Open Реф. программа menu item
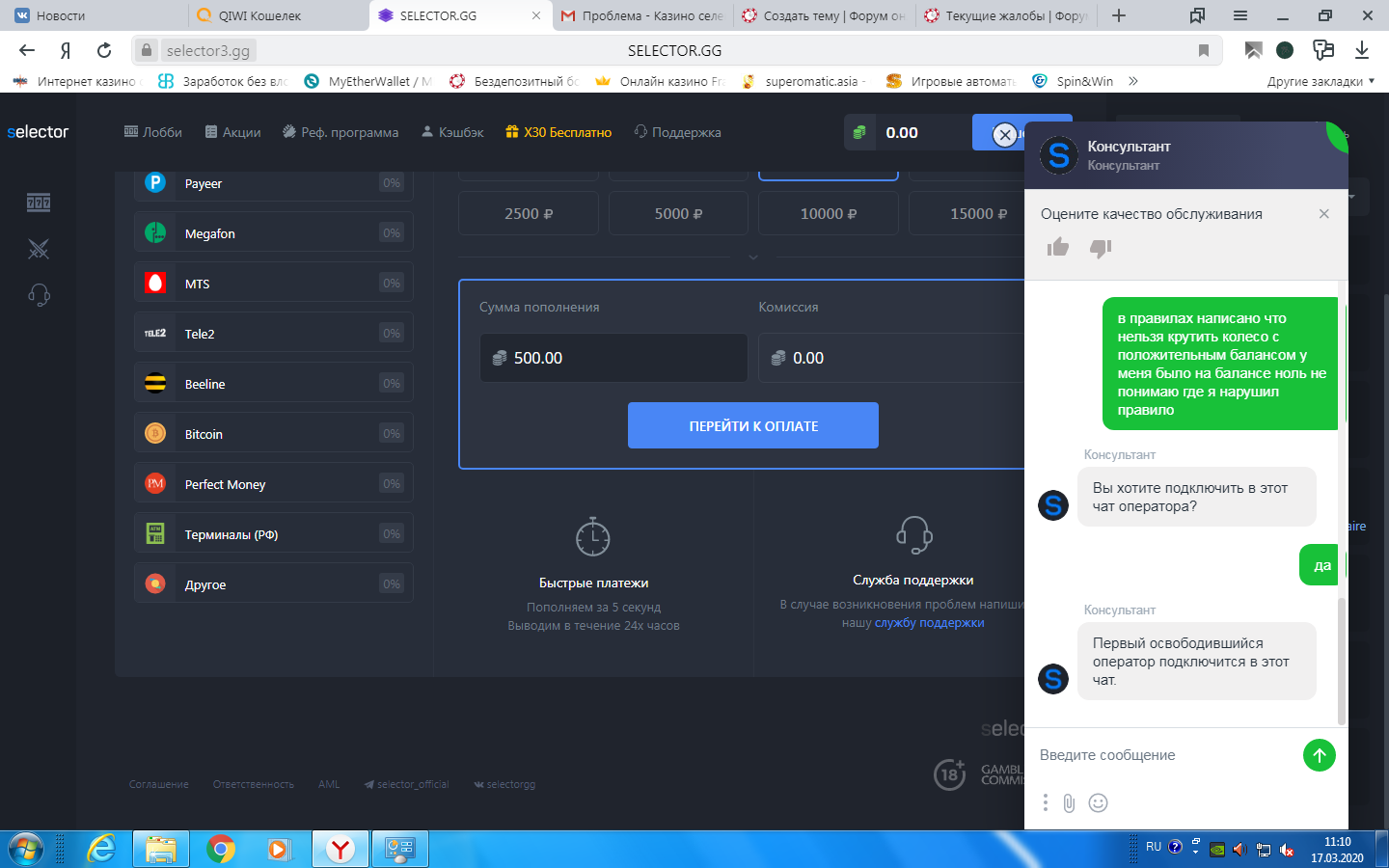The height and width of the screenshot is (868, 1389). tap(340, 132)
